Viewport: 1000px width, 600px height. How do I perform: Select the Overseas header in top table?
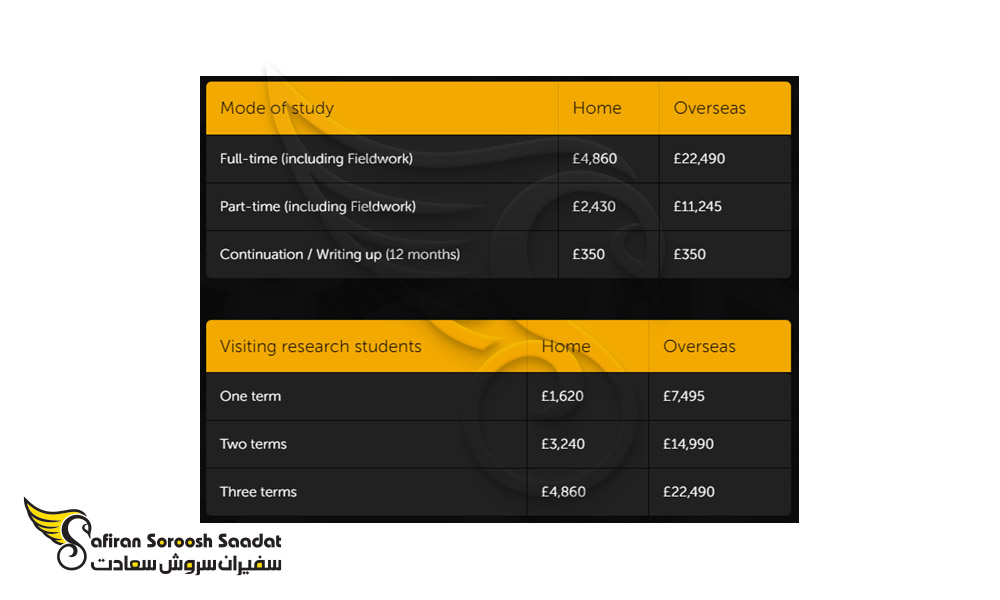click(709, 108)
